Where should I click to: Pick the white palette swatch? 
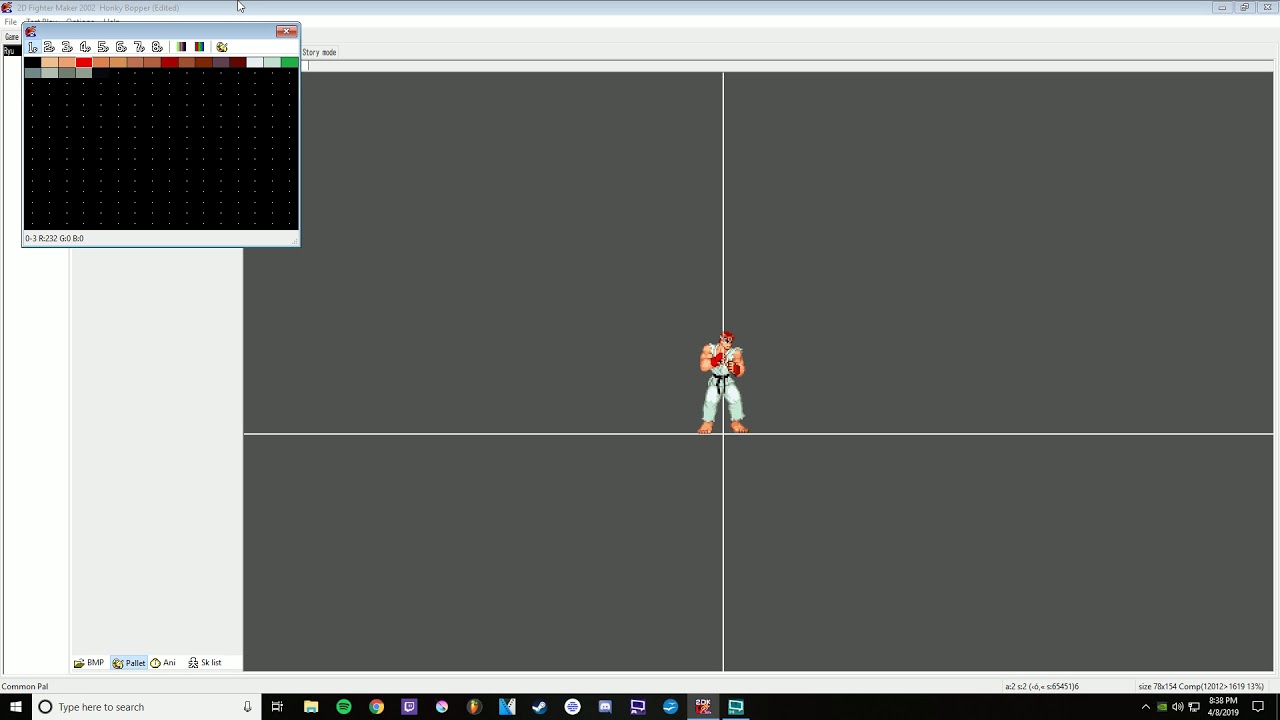tap(255, 63)
